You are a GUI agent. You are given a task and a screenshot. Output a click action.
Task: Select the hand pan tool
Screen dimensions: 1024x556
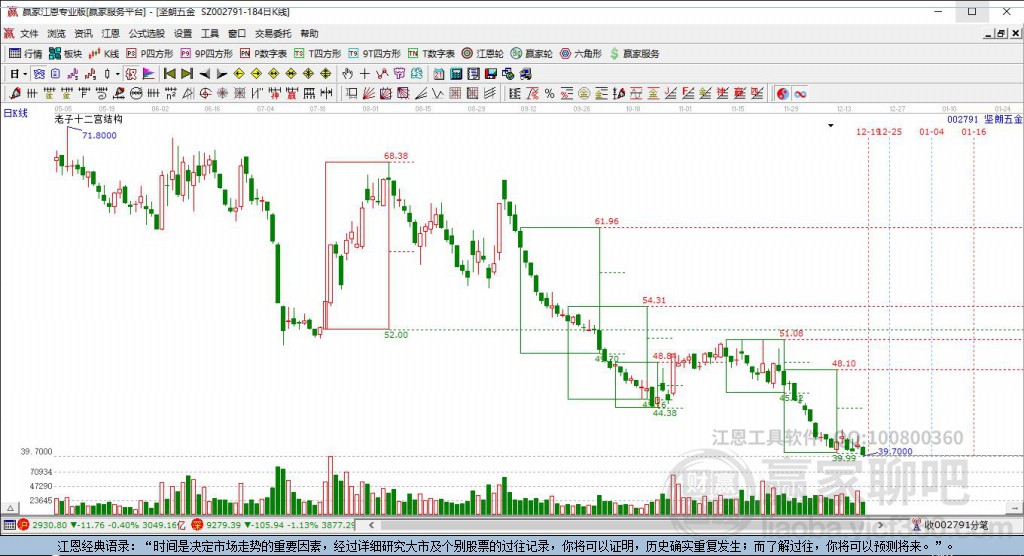coord(347,74)
